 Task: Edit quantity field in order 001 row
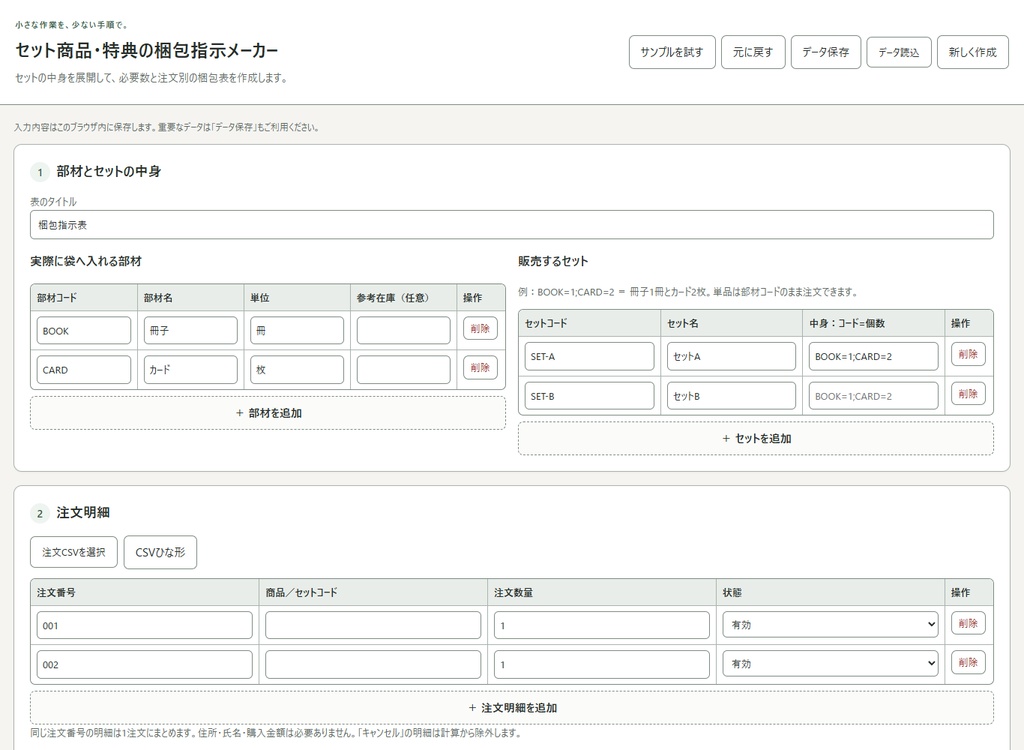[601, 625]
